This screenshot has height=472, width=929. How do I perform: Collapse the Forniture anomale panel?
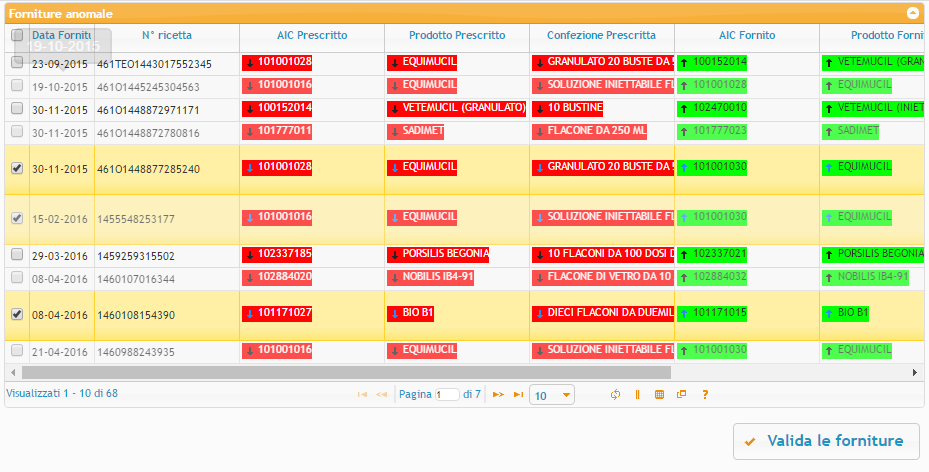pos(912,12)
